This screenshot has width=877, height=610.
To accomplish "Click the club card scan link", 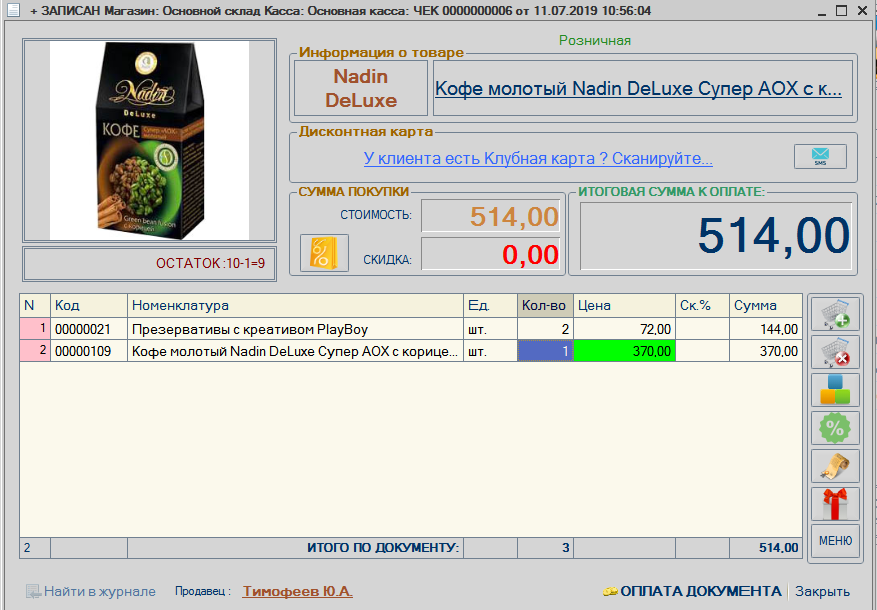I will point(538,158).
